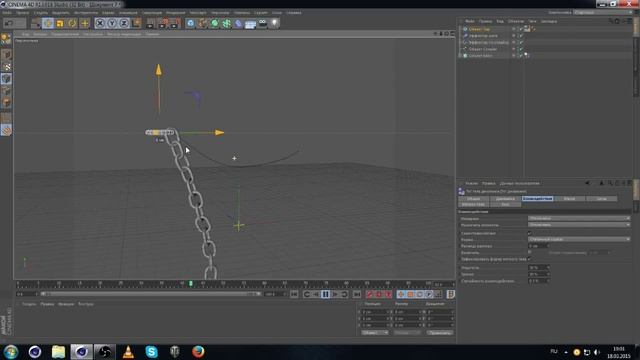Switch to the Force tab

pos(601,199)
